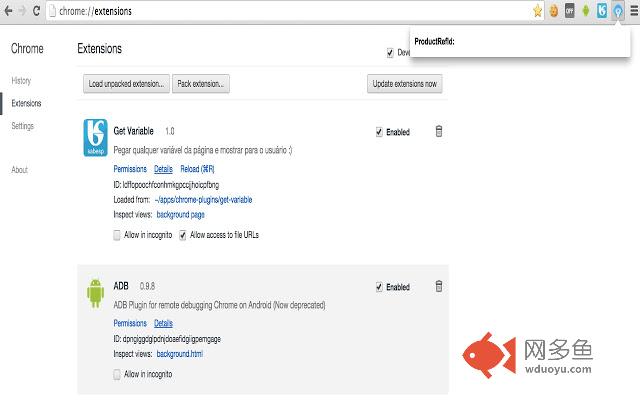Reload the page with refresh icon
Screen dimensions: 640x400
tap(36, 11)
